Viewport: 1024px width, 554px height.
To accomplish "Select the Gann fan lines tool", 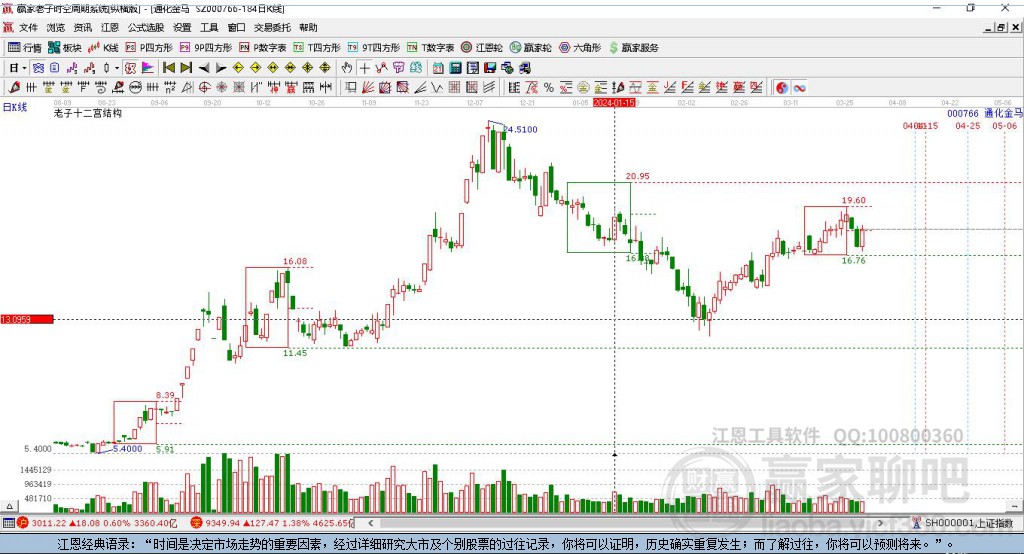I will tap(368, 87).
